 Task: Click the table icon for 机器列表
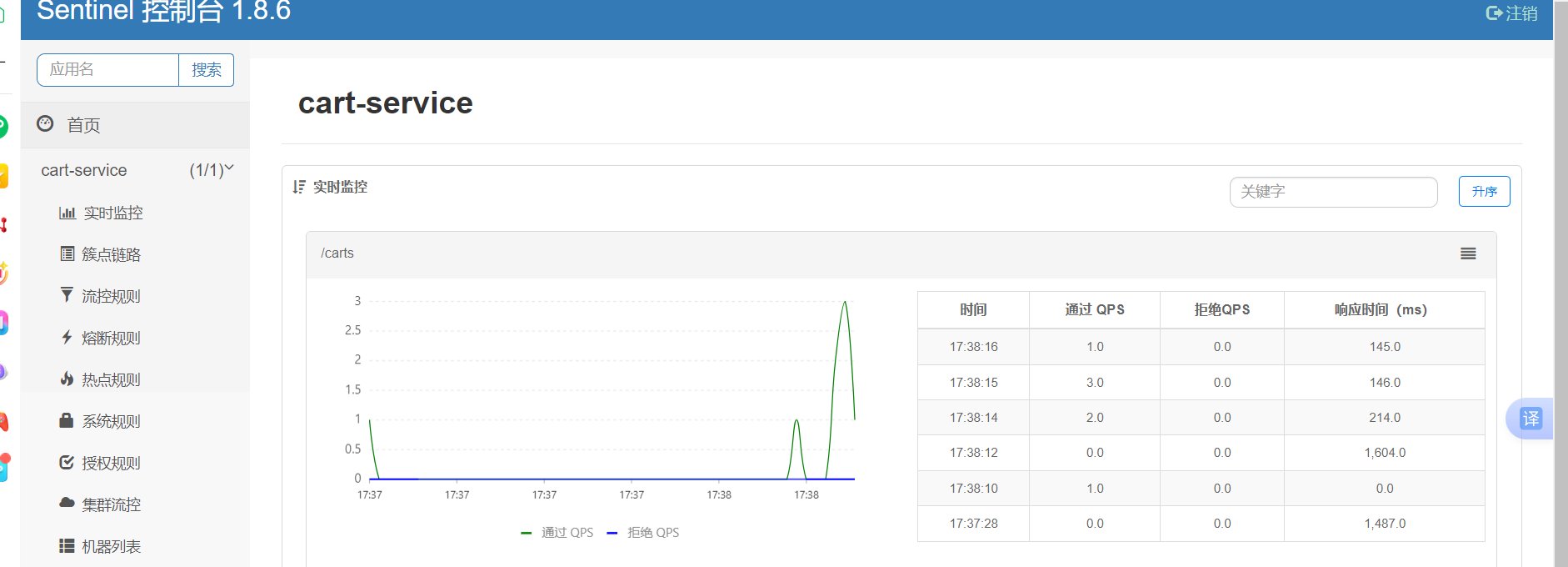pyautogui.click(x=67, y=545)
